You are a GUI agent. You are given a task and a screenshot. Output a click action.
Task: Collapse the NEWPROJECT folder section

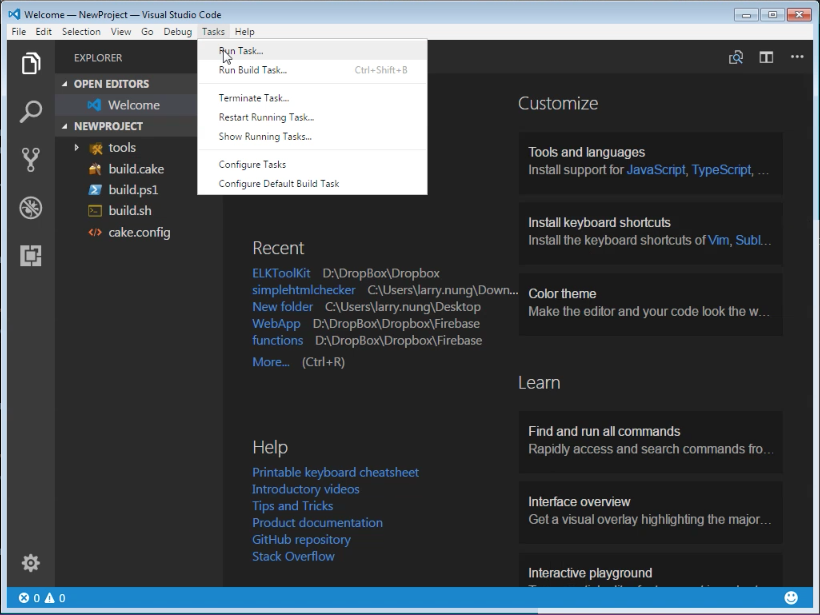click(x=64, y=126)
